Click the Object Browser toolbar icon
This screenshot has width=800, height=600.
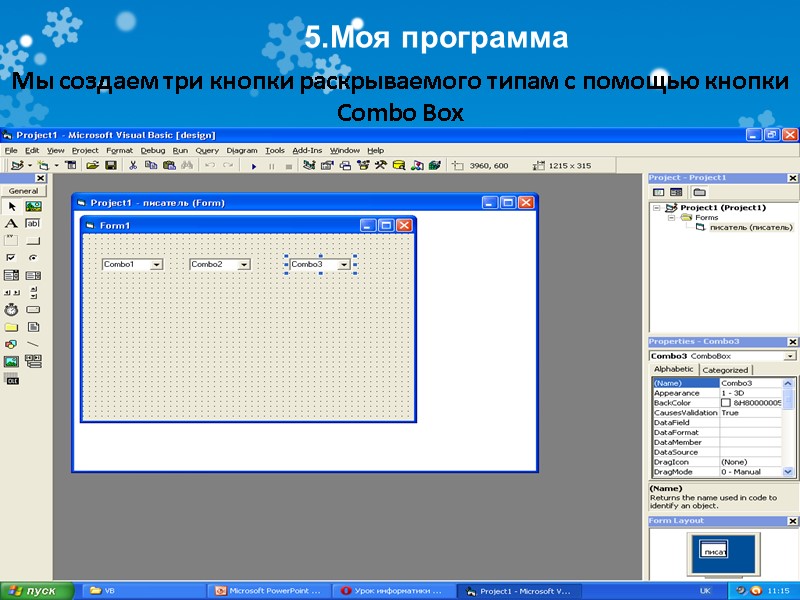coord(363,165)
